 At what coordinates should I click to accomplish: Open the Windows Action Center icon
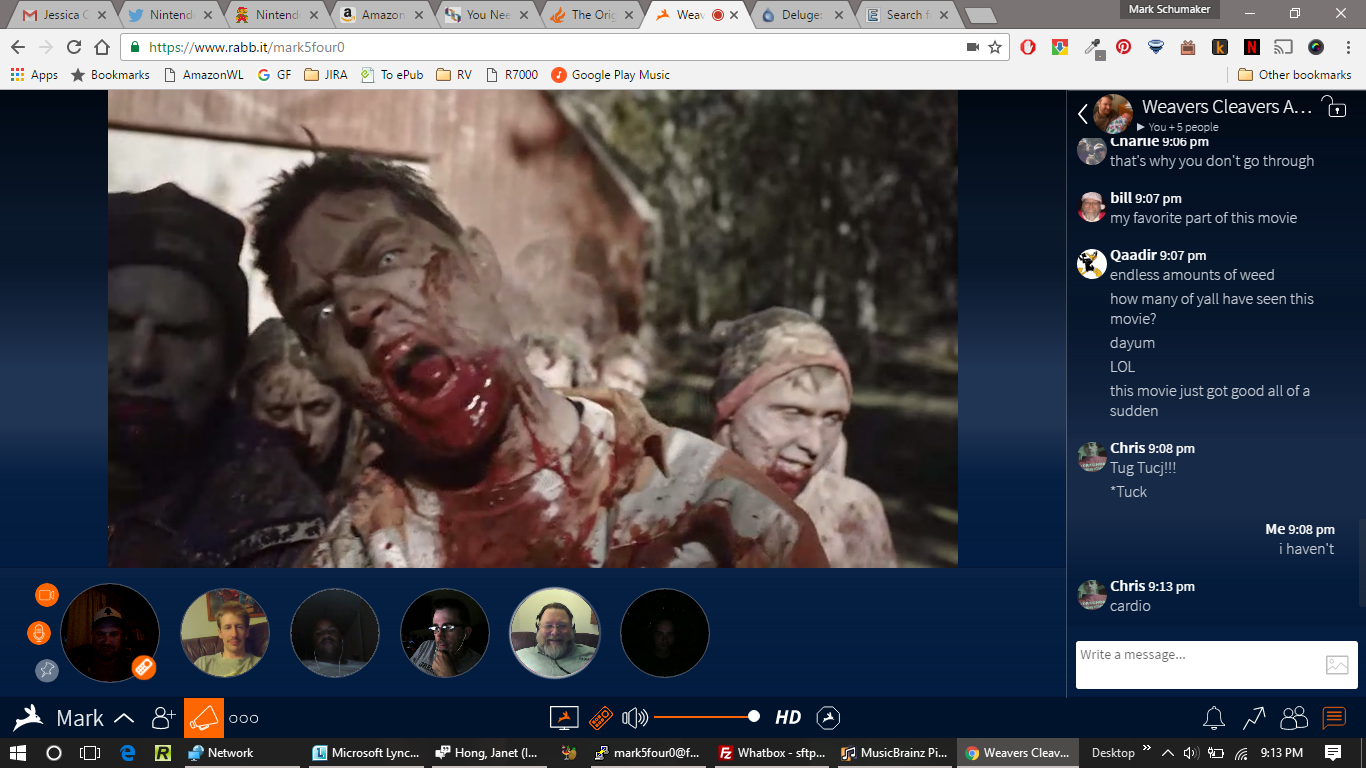click(1333, 753)
